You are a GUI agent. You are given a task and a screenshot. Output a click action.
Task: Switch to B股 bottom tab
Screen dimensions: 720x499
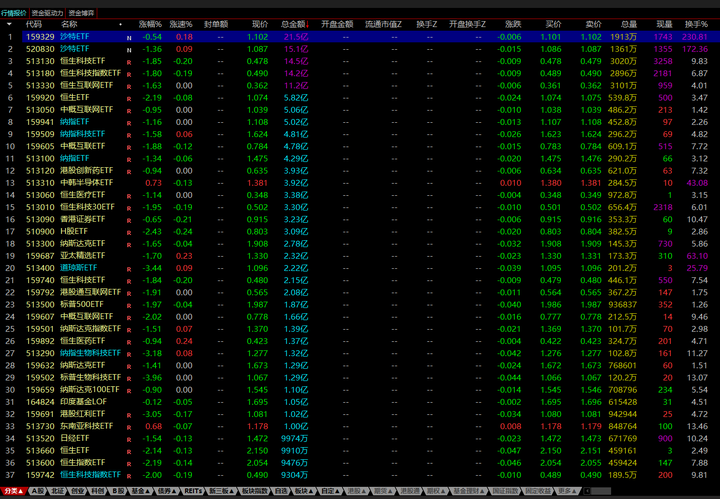tap(118, 491)
